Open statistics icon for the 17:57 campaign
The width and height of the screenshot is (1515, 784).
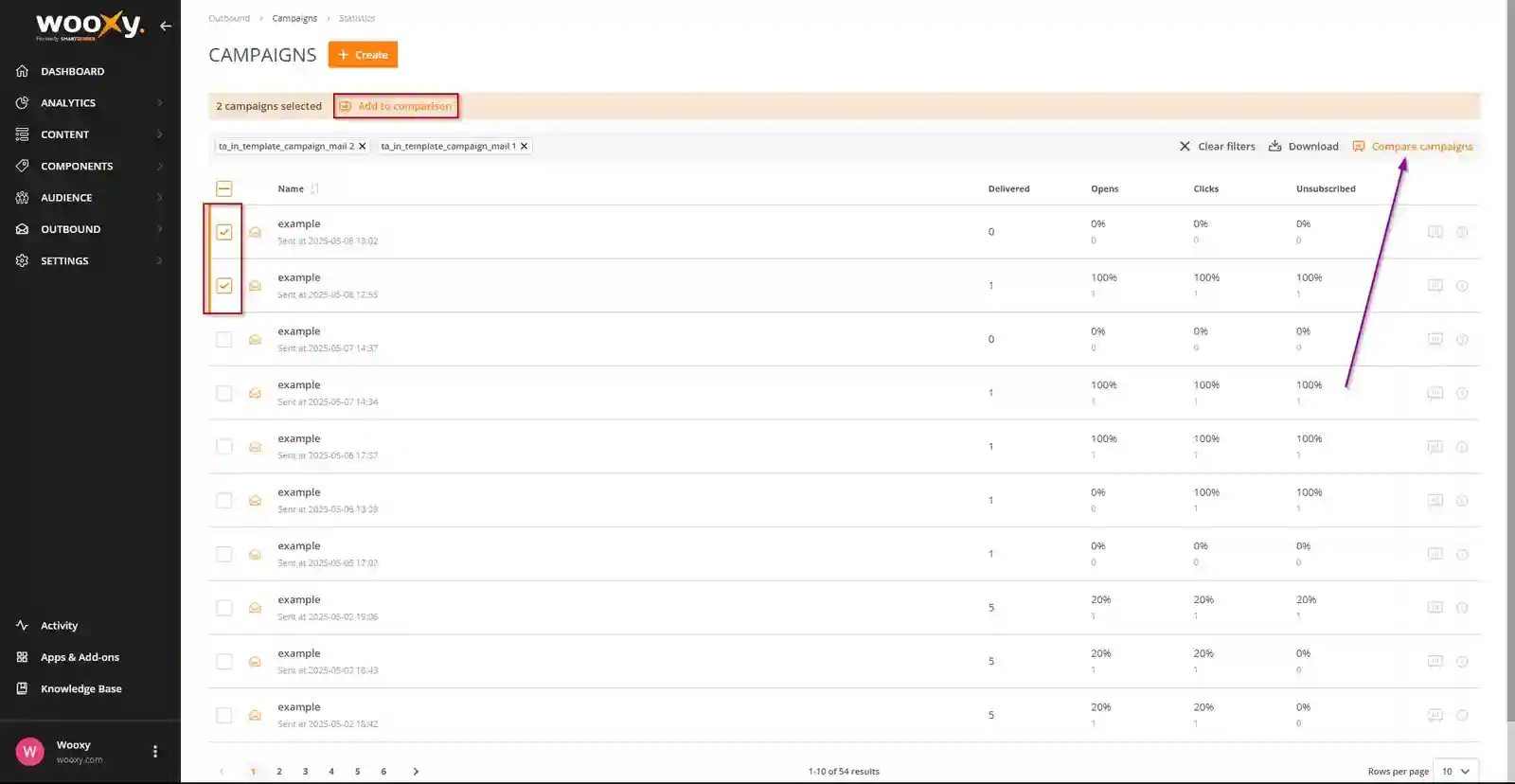(1435, 446)
